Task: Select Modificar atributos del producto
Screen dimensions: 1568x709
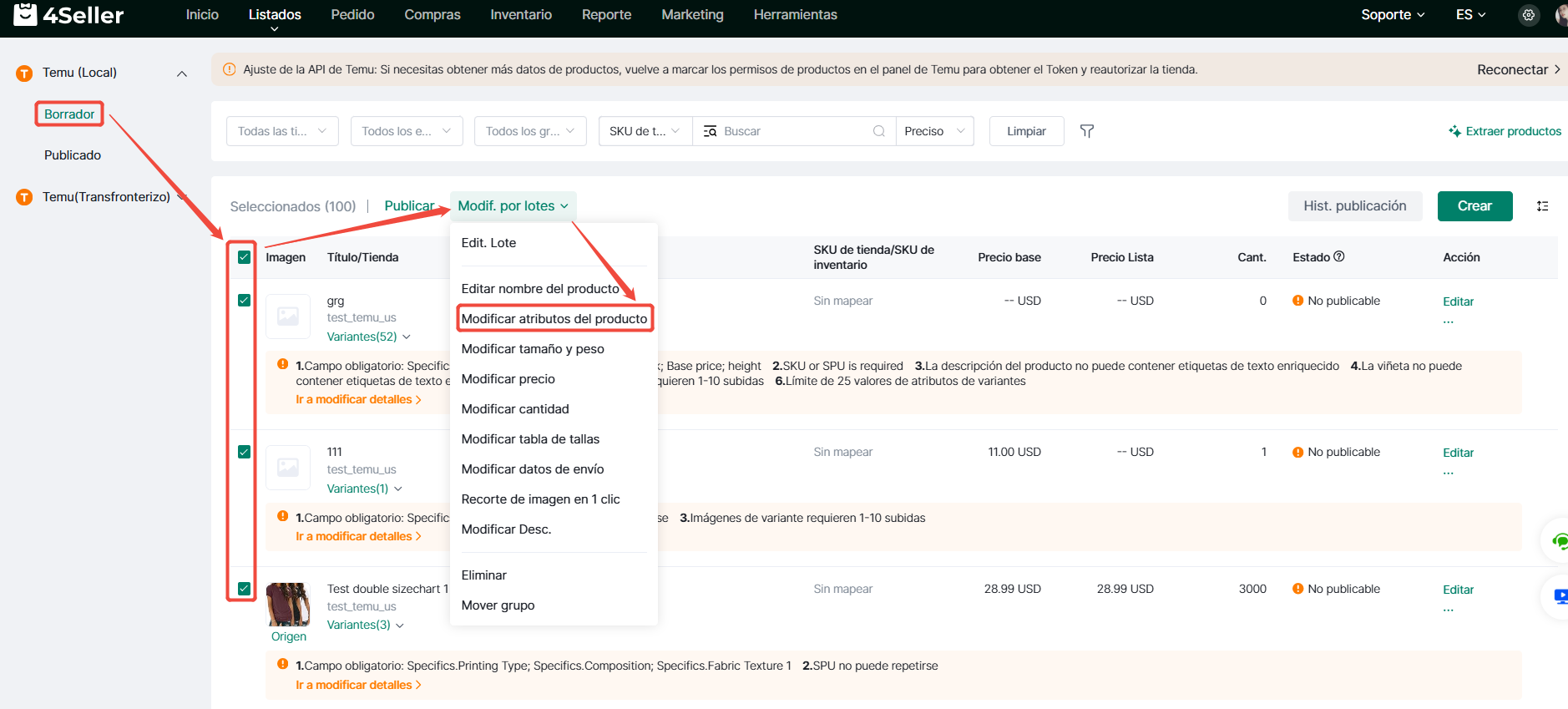Action: [554, 318]
